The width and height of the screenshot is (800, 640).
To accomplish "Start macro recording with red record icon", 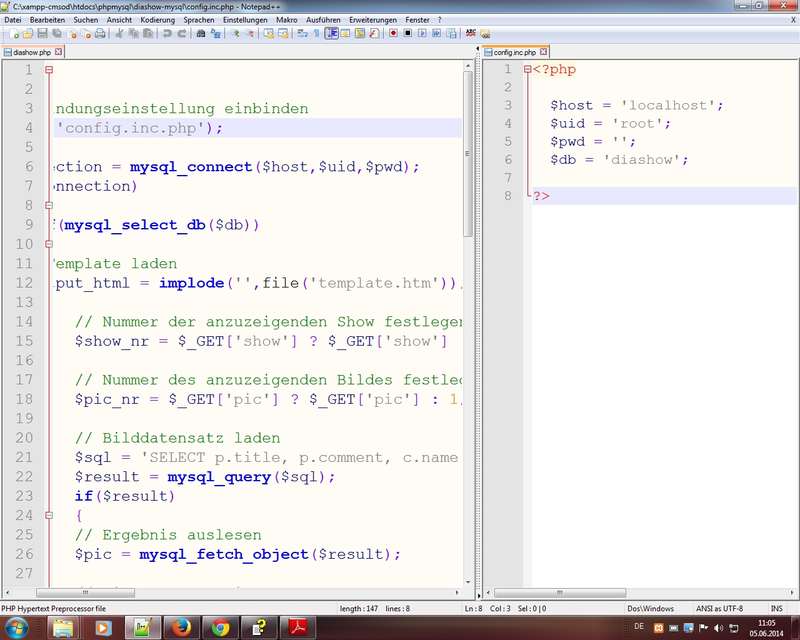I will point(393,33).
